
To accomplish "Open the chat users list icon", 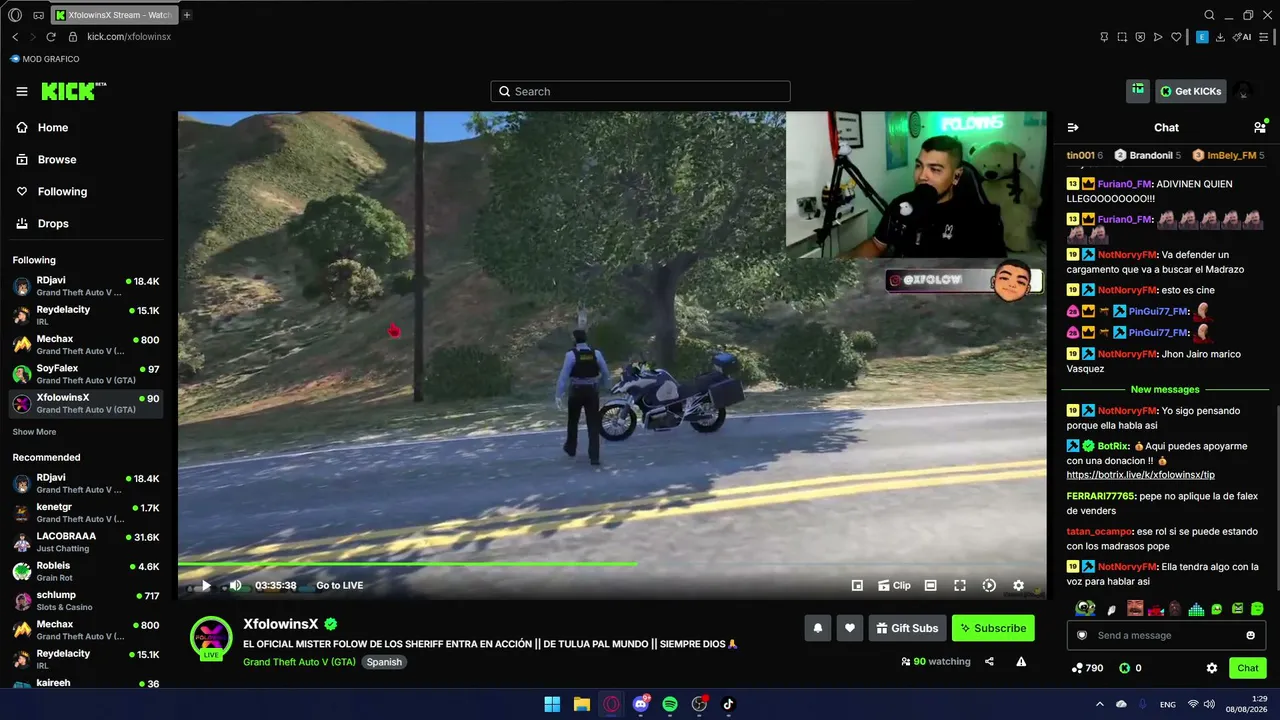I will [x=1260, y=127].
